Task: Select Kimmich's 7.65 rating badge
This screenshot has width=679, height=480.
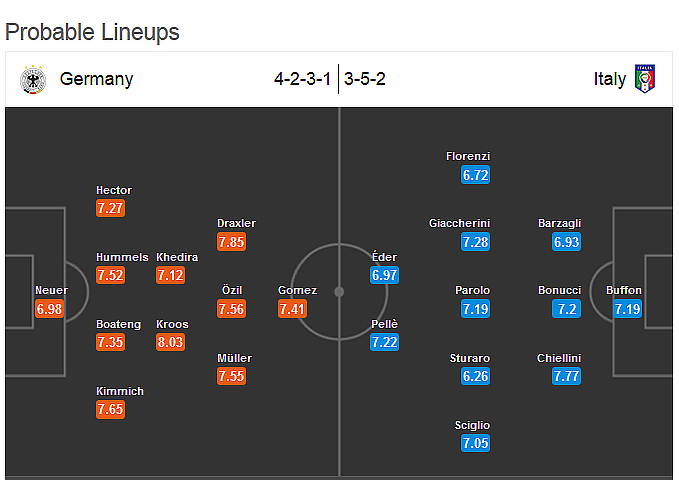Action: pyautogui.click(x=111, y=409)
